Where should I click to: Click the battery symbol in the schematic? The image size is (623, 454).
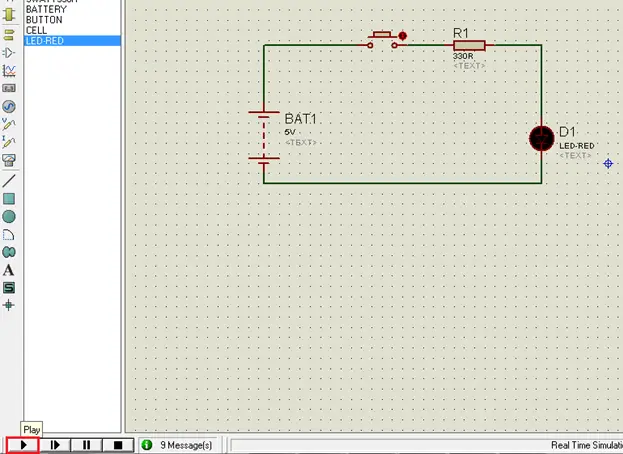(264, 135)
